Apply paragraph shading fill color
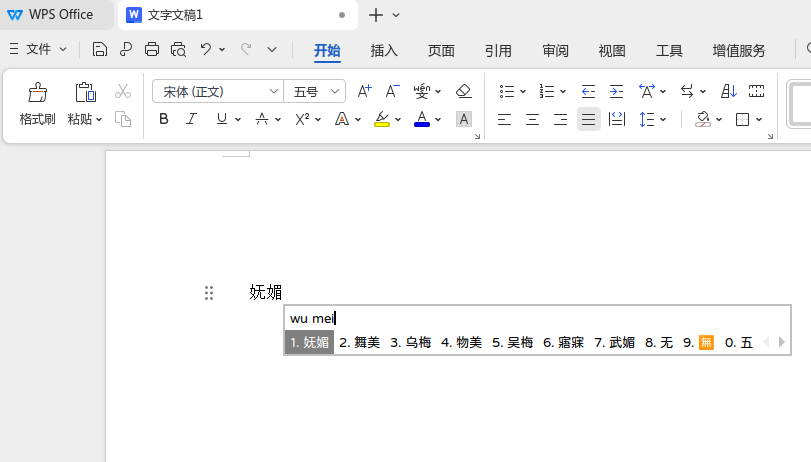This screenshot has height=462, width=811. point(702,120)
